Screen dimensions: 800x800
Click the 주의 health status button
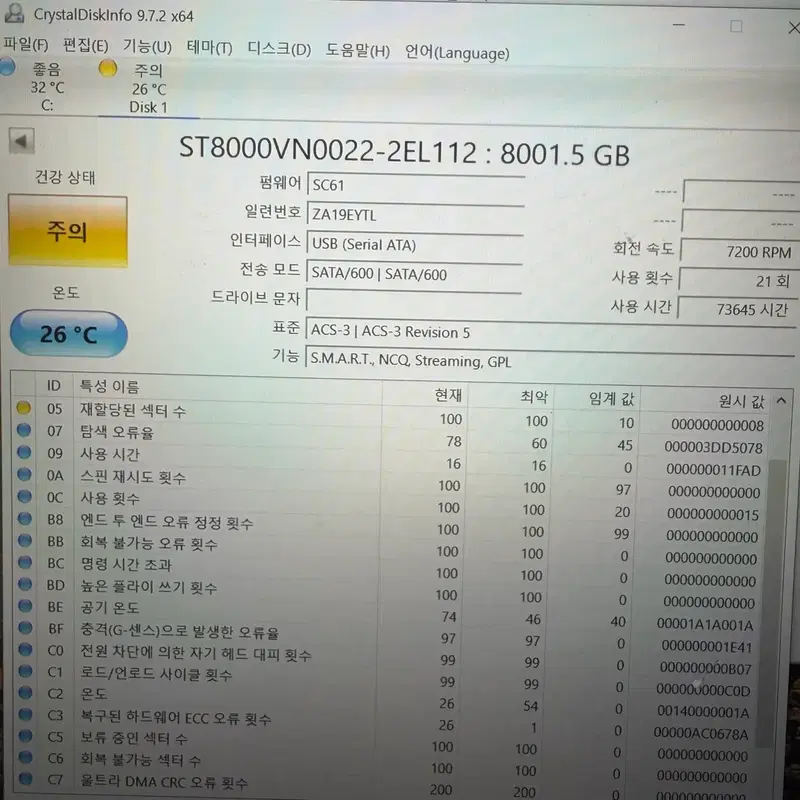[68, 232]
